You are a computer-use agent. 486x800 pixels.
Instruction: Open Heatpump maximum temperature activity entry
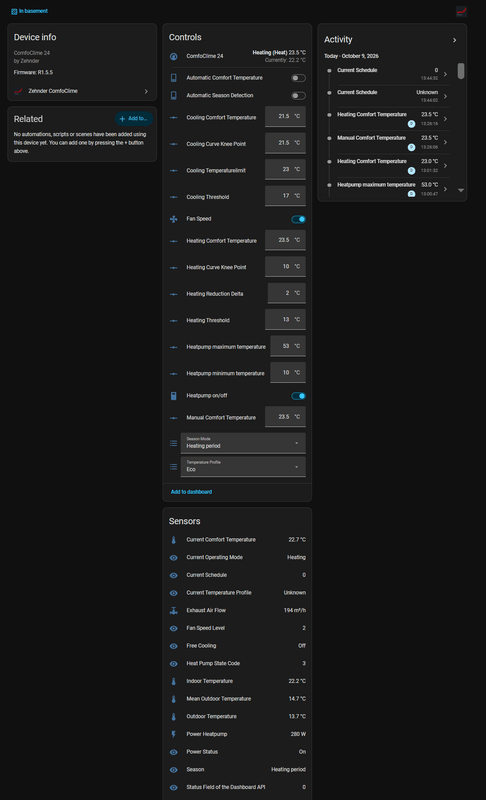pos(389,189)
